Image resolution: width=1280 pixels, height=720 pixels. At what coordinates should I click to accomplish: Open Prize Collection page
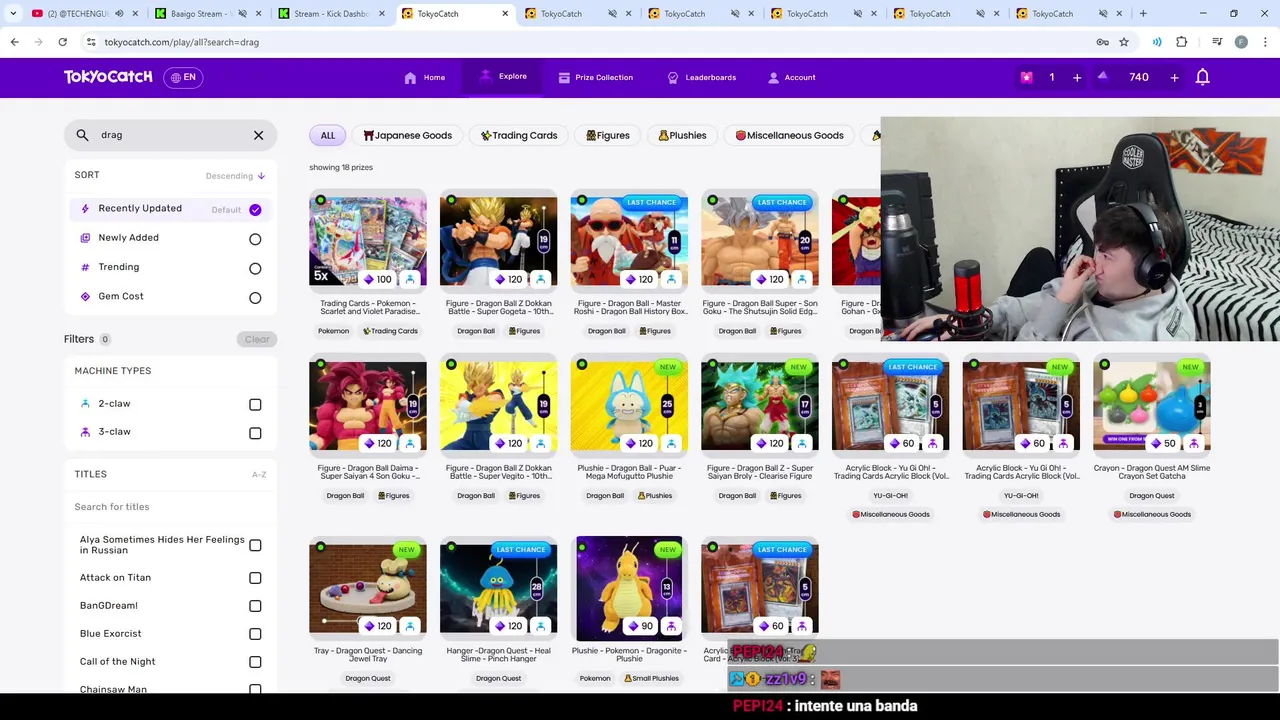596,77
